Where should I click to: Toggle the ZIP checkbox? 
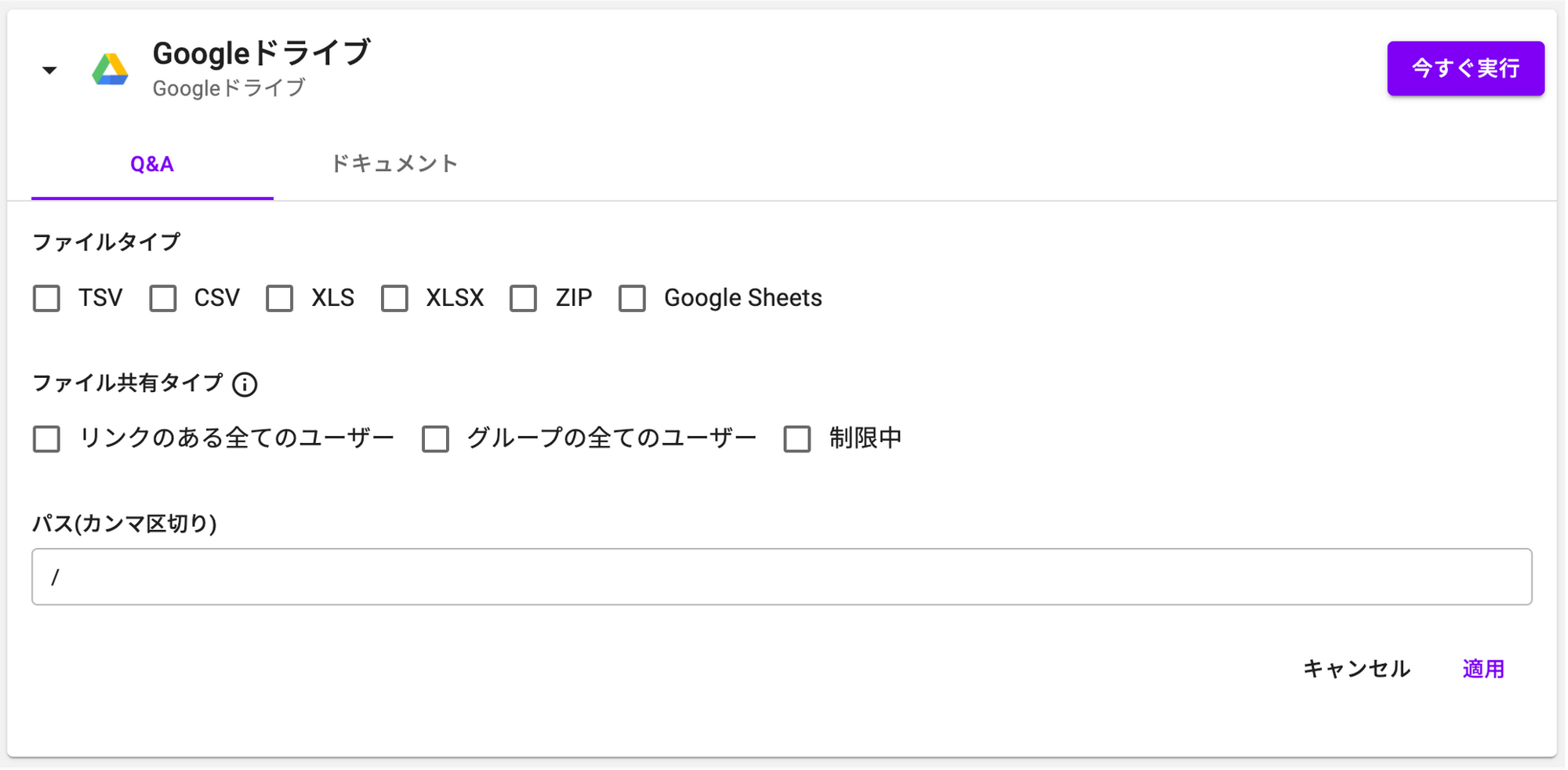tap(523, 298)
